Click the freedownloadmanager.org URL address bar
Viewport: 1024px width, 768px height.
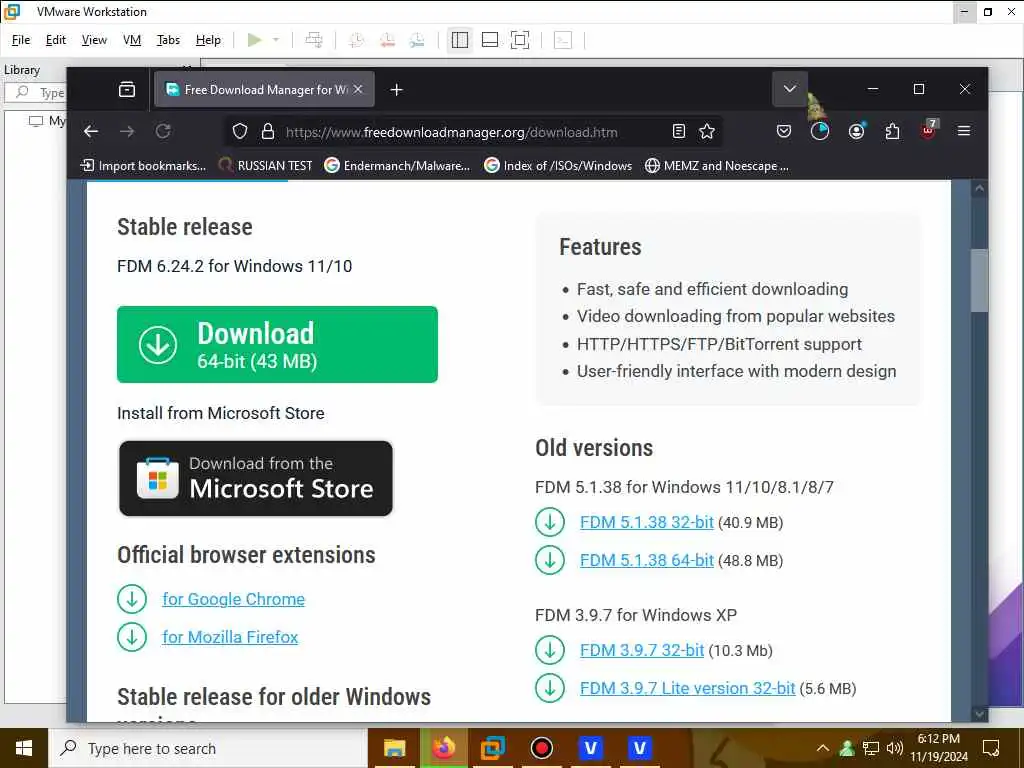452,132
